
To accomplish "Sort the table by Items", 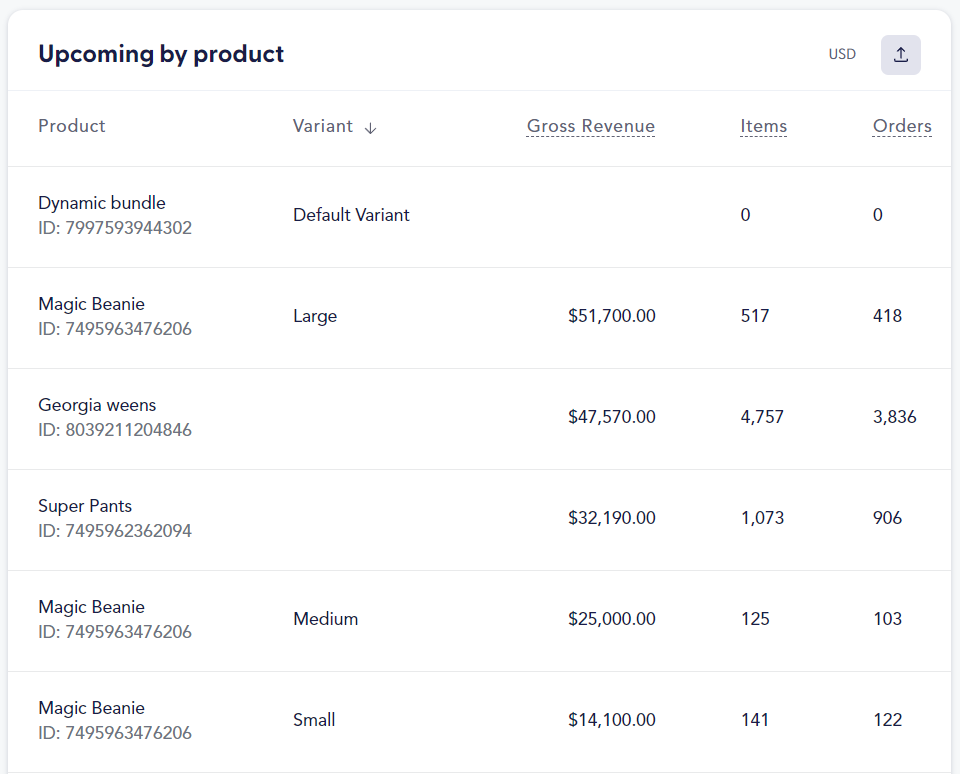I will [763, 126].
